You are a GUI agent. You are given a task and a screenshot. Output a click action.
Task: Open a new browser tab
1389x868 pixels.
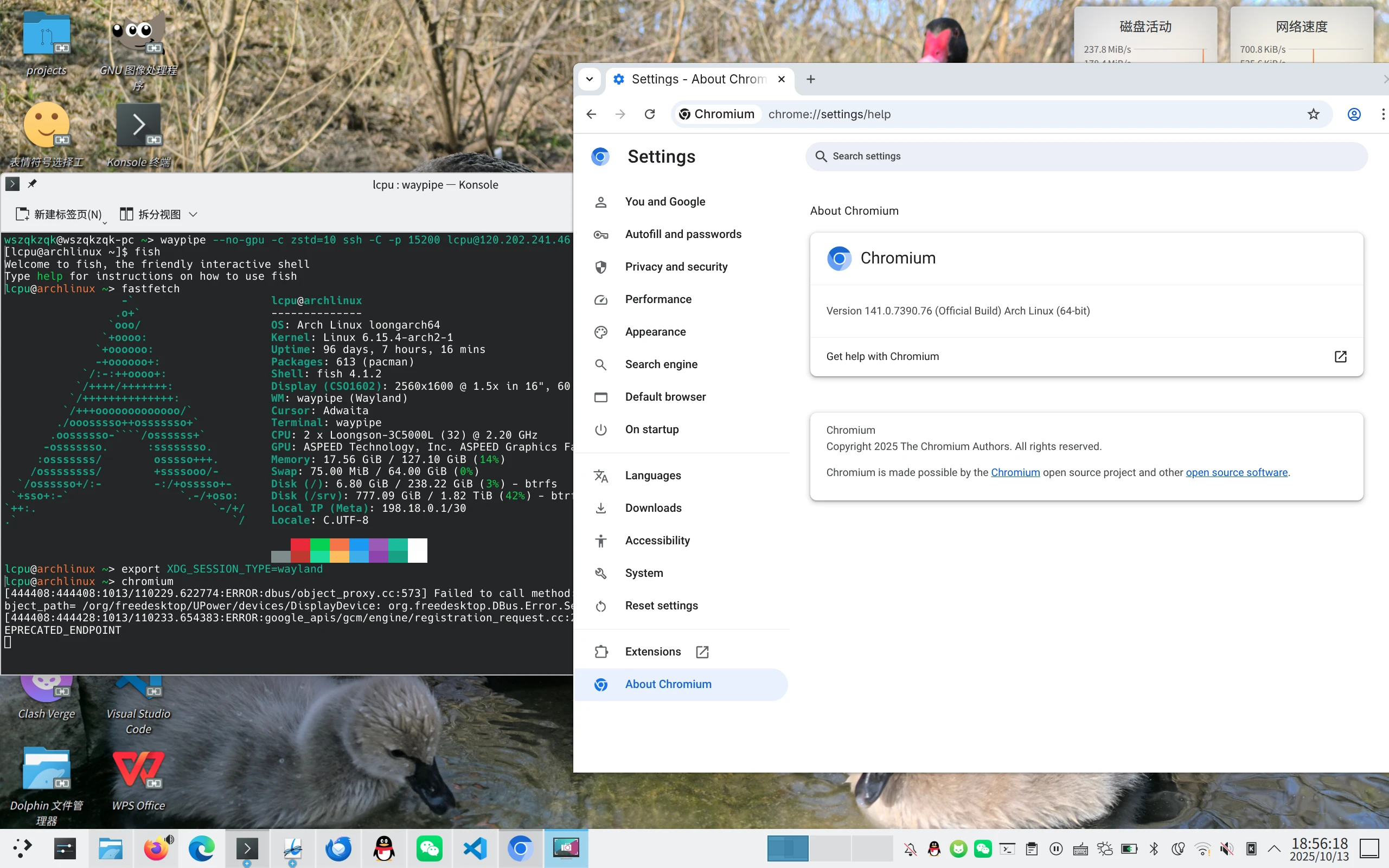point(810,79)
